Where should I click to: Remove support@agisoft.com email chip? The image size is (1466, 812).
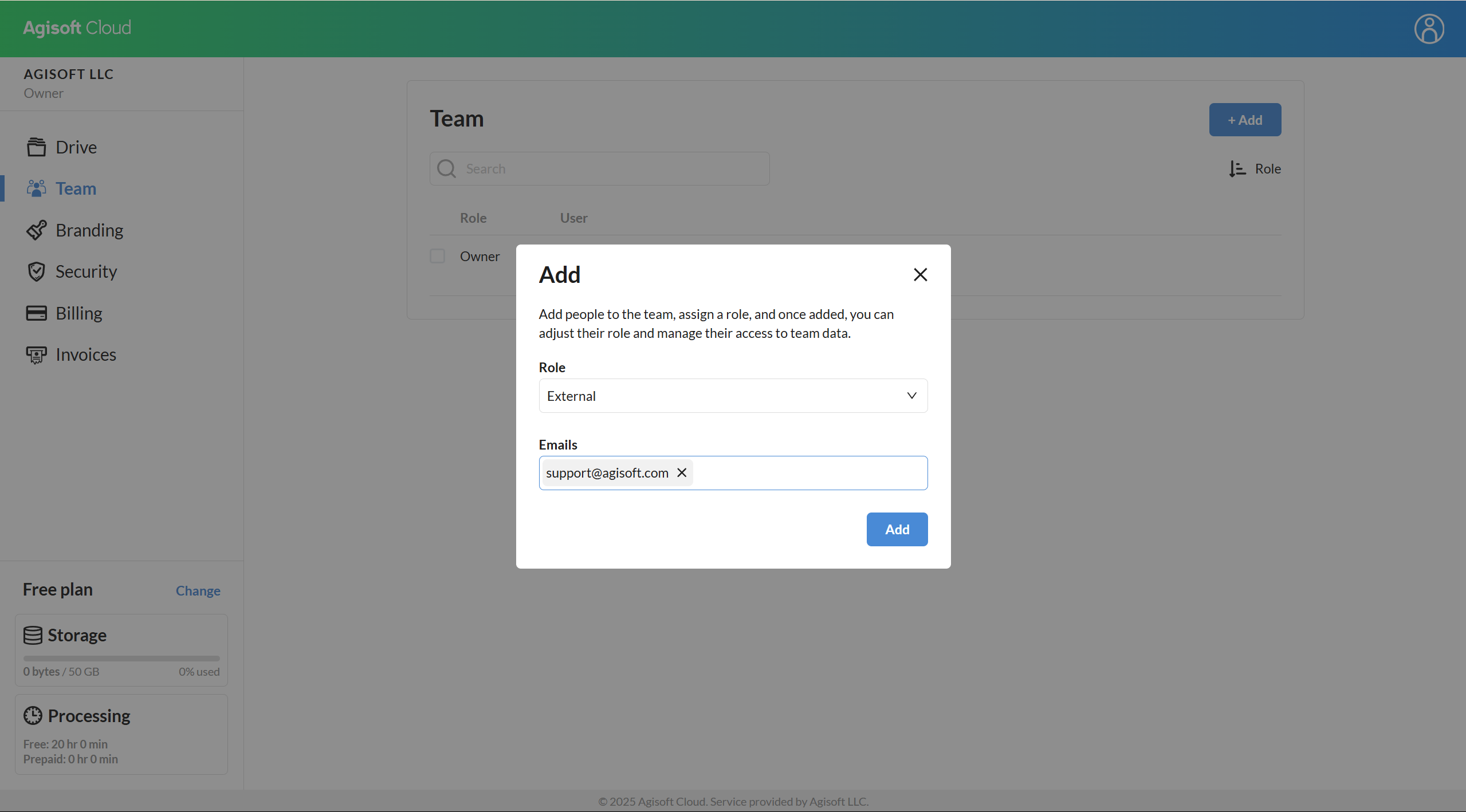click(682, 472)
